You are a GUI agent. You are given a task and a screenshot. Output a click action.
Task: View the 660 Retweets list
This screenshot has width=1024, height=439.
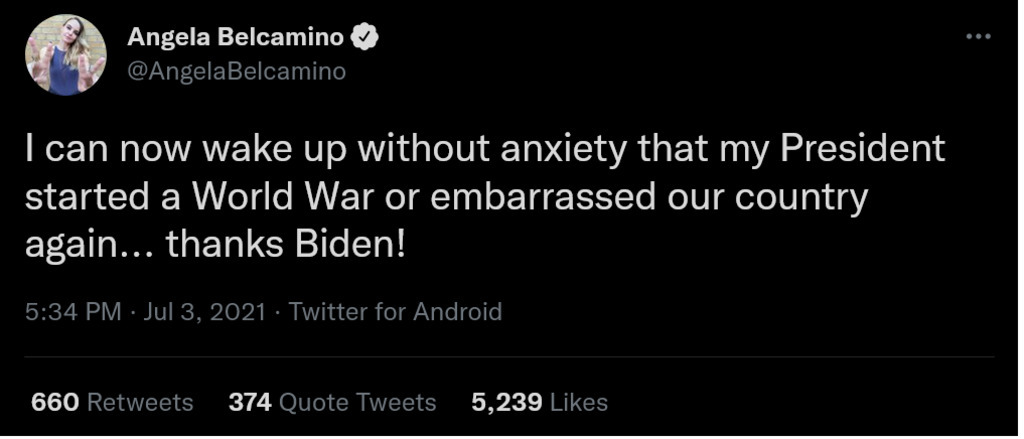(x=112, y=402)
